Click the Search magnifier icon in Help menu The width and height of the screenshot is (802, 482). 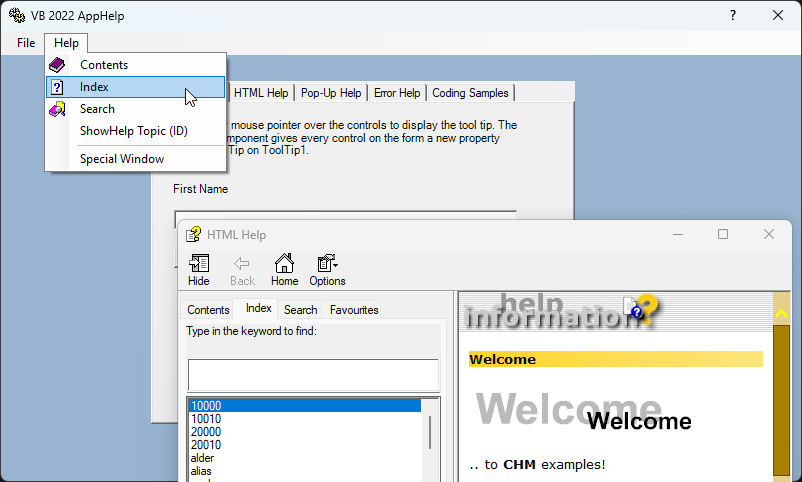point(57,109)
